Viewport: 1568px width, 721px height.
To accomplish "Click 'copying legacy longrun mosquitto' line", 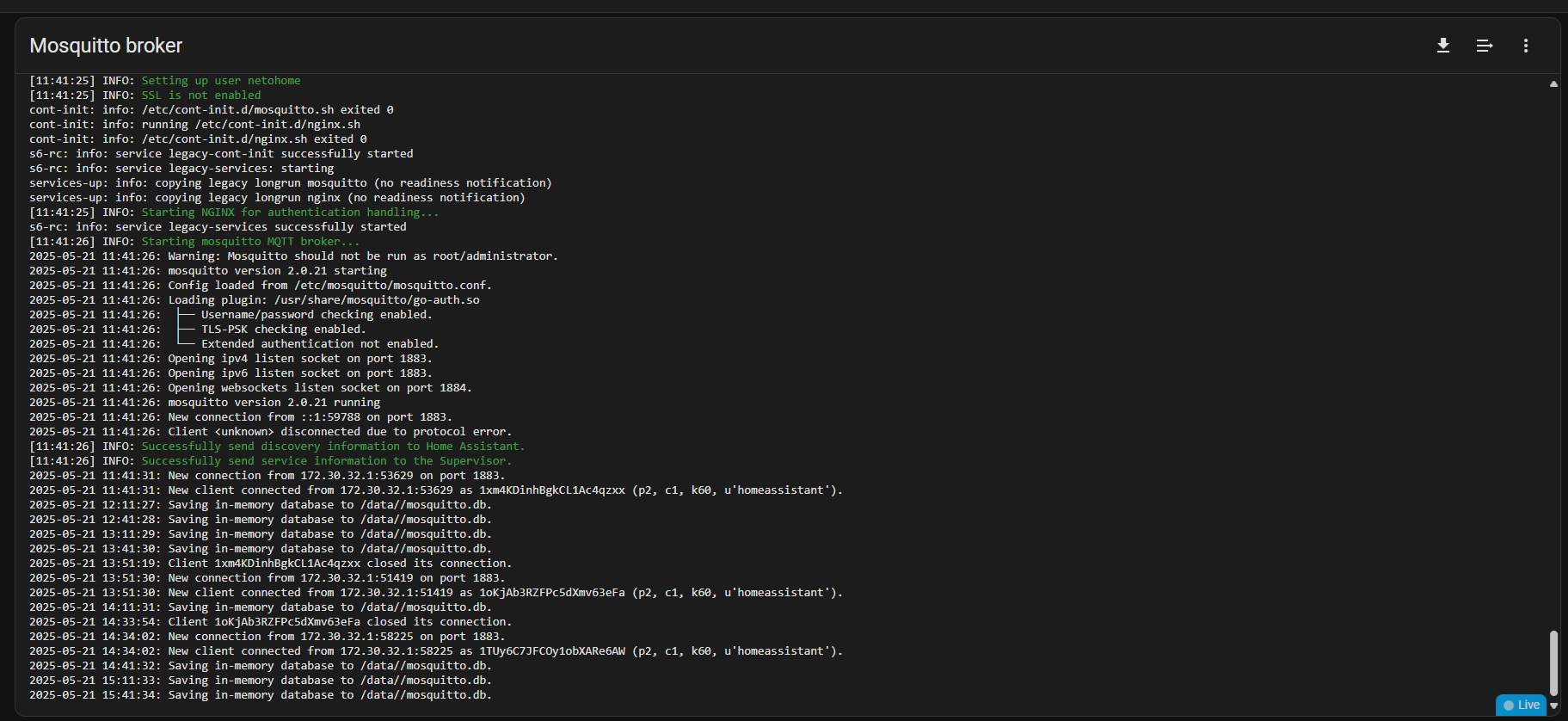I will (x=291, y=183).
